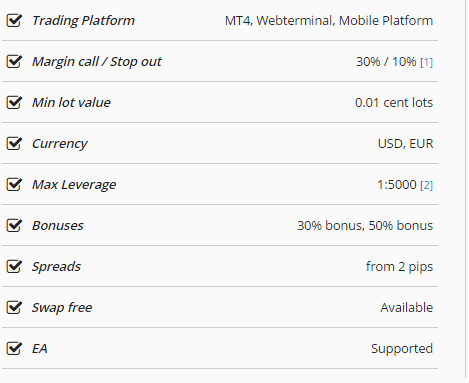This screenshot has height=383, width=469.
Task: Click the checkmark icon beside Trading Platform
Action: pos(14,21)
